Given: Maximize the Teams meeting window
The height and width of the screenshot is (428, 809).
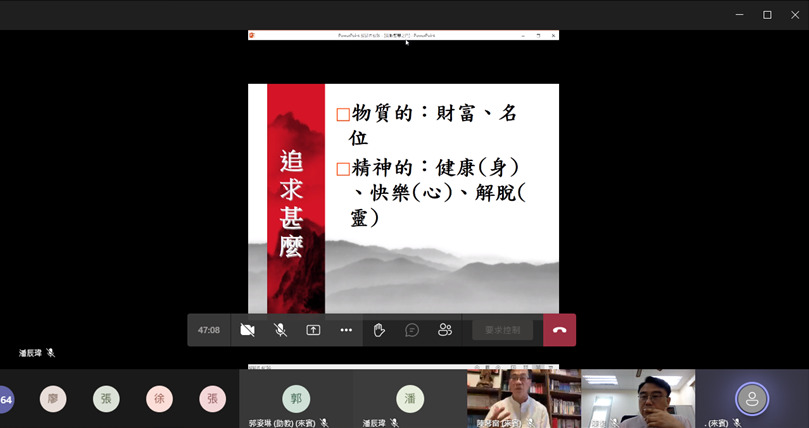Looking at the screenshot, I should (767, 15).
